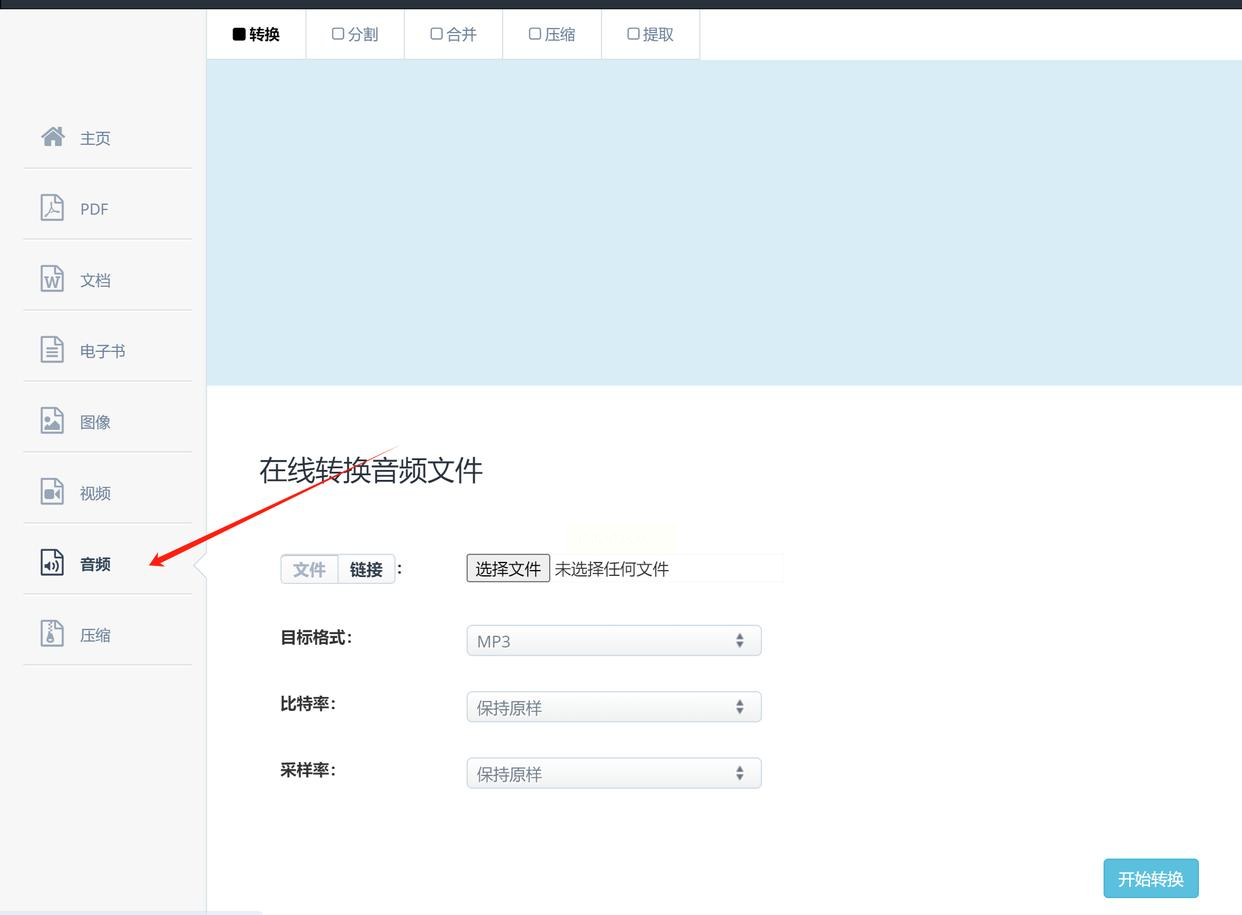The width and height of the screenshot is (1242, 915).
Task: Switch to the 压缩 top tab
Action: pos(552,34)
